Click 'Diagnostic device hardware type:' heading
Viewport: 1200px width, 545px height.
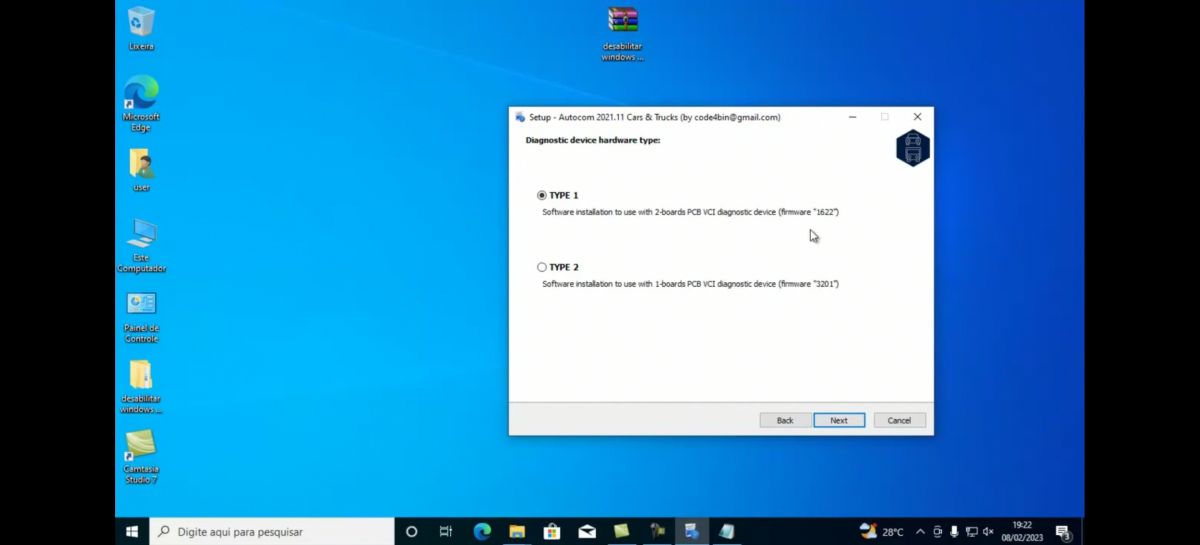coord(593,140)
